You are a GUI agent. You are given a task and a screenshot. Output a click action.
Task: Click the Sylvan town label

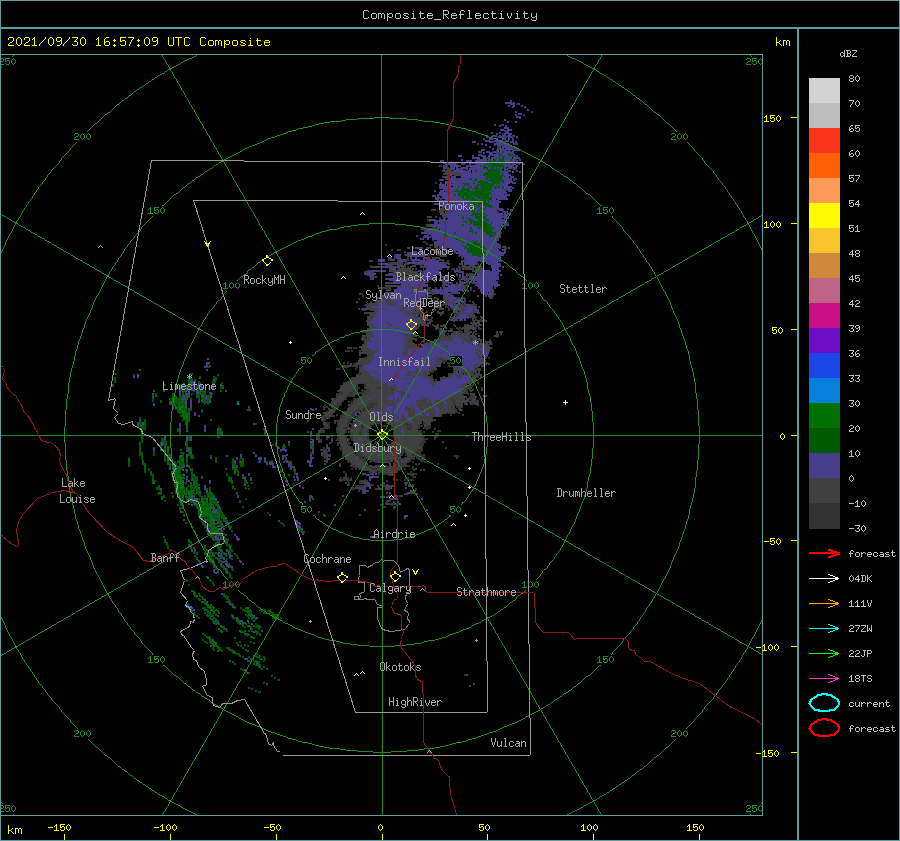pyautogui.click(x=383, y=295)
